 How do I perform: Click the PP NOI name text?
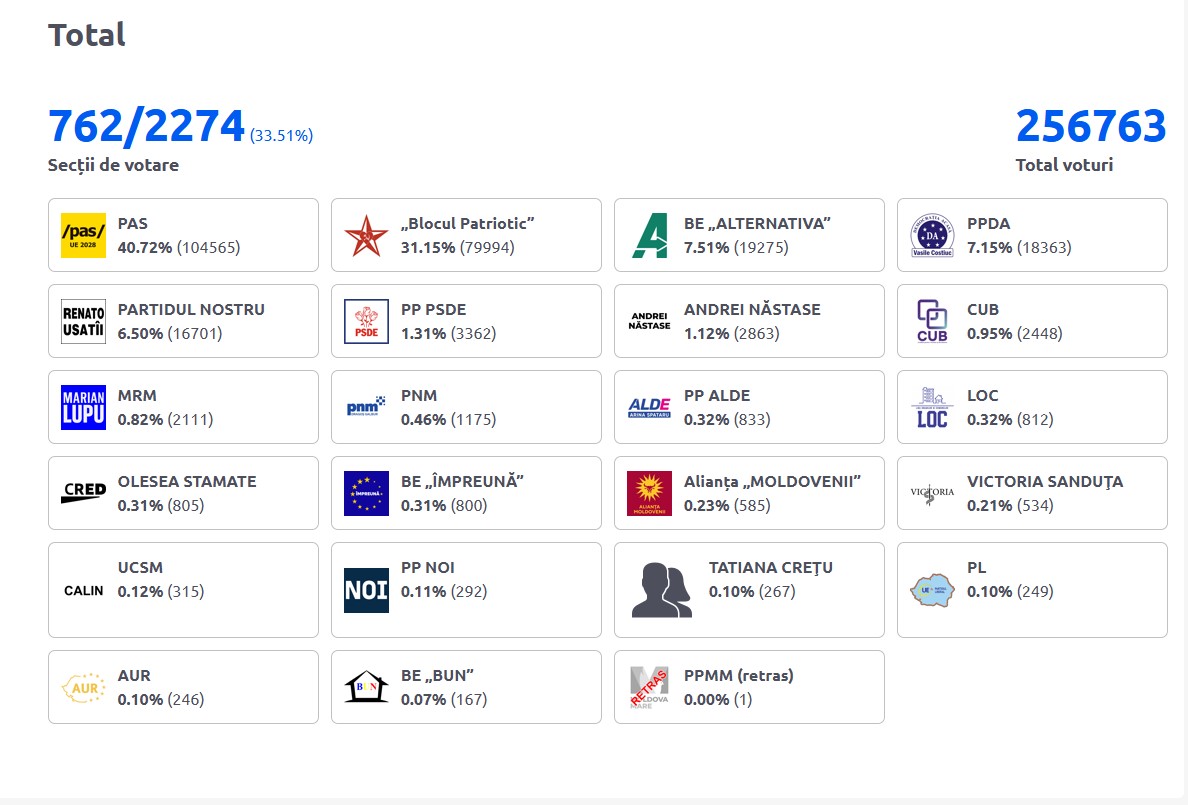(427, 567)
